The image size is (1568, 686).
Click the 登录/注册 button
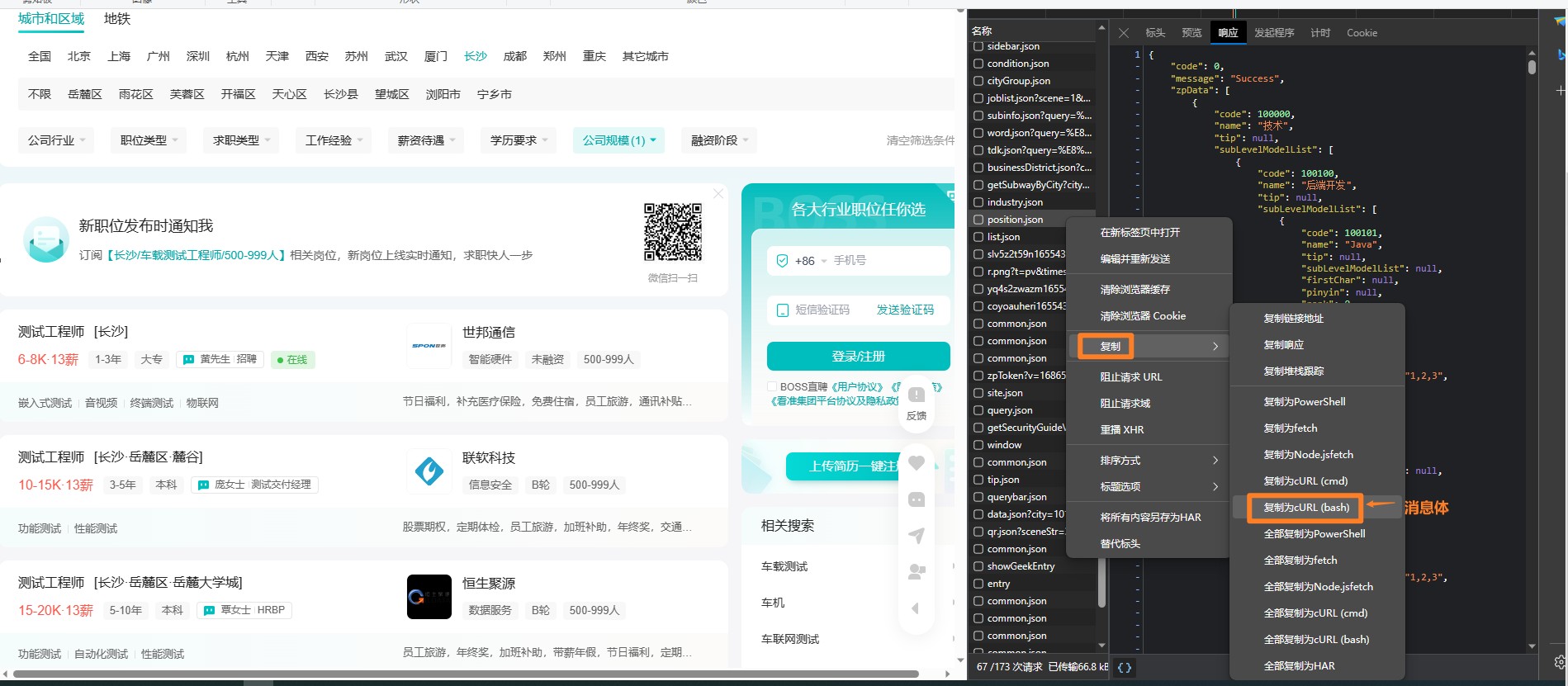pyautogui.click(x=859, y=357)
